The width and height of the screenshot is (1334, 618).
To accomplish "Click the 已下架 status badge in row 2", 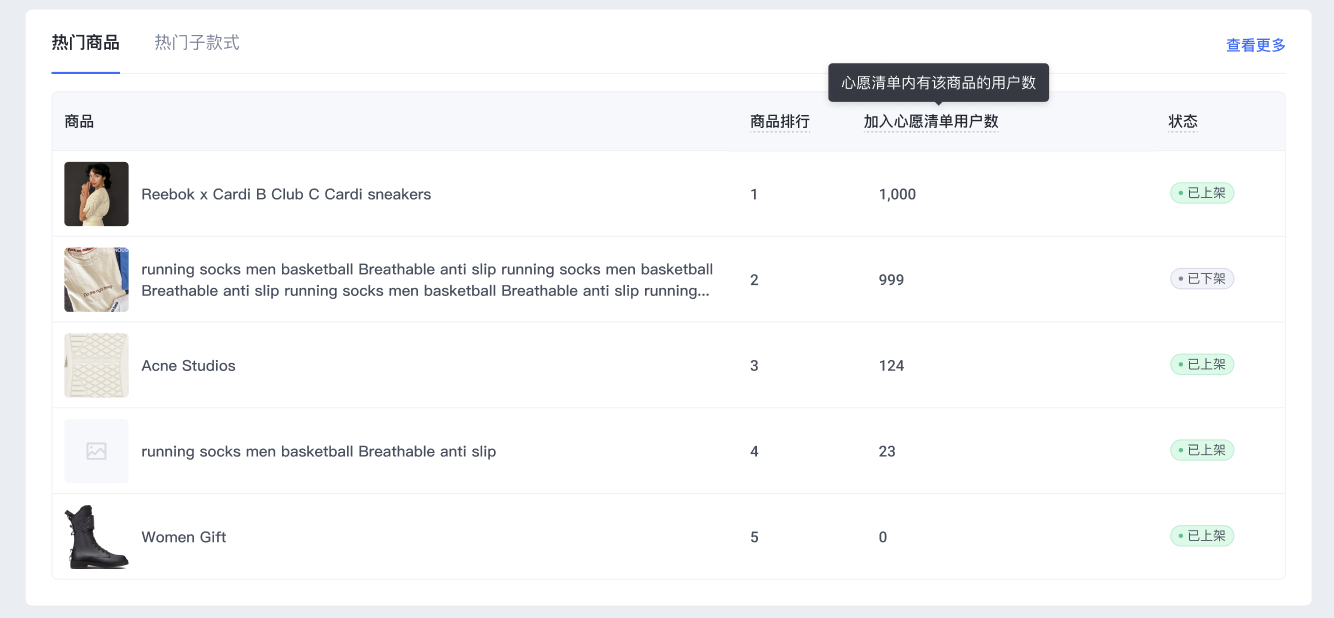I will tap(1202, 279).
